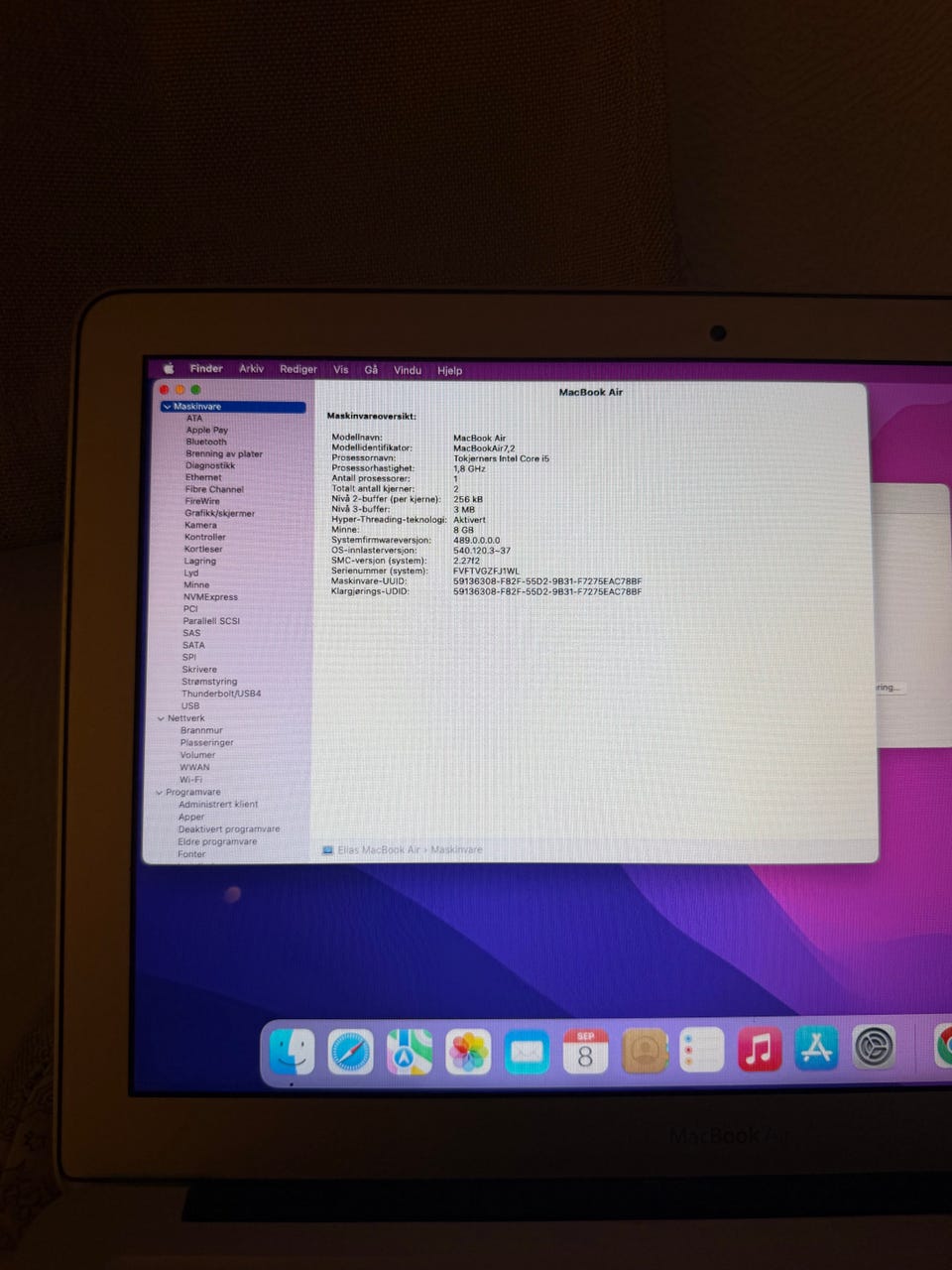Screen dimensions: 952x1270
Task: Select USB in the sidebar
Action: 190,705
